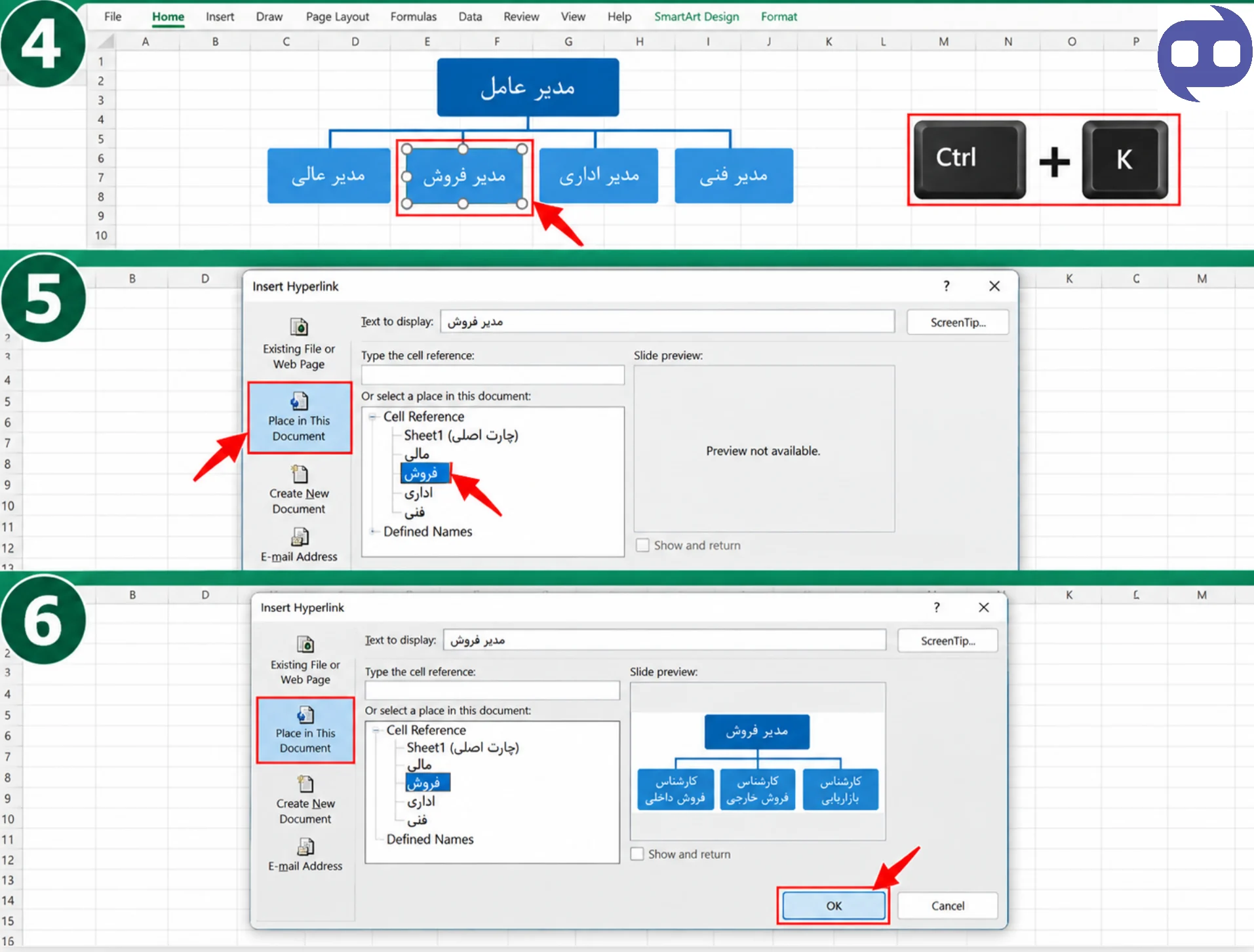Focus Text to display field in step 6 dialog
Viewport: 1254px width, 952px height.
pyautogui.click(x=665, y=640)
